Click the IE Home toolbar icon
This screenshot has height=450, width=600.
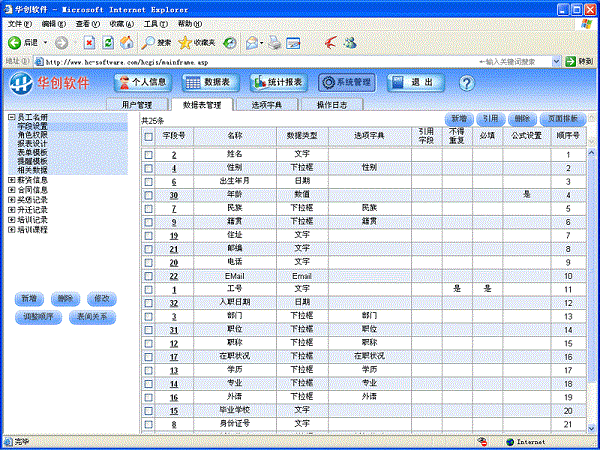[125, 43]
